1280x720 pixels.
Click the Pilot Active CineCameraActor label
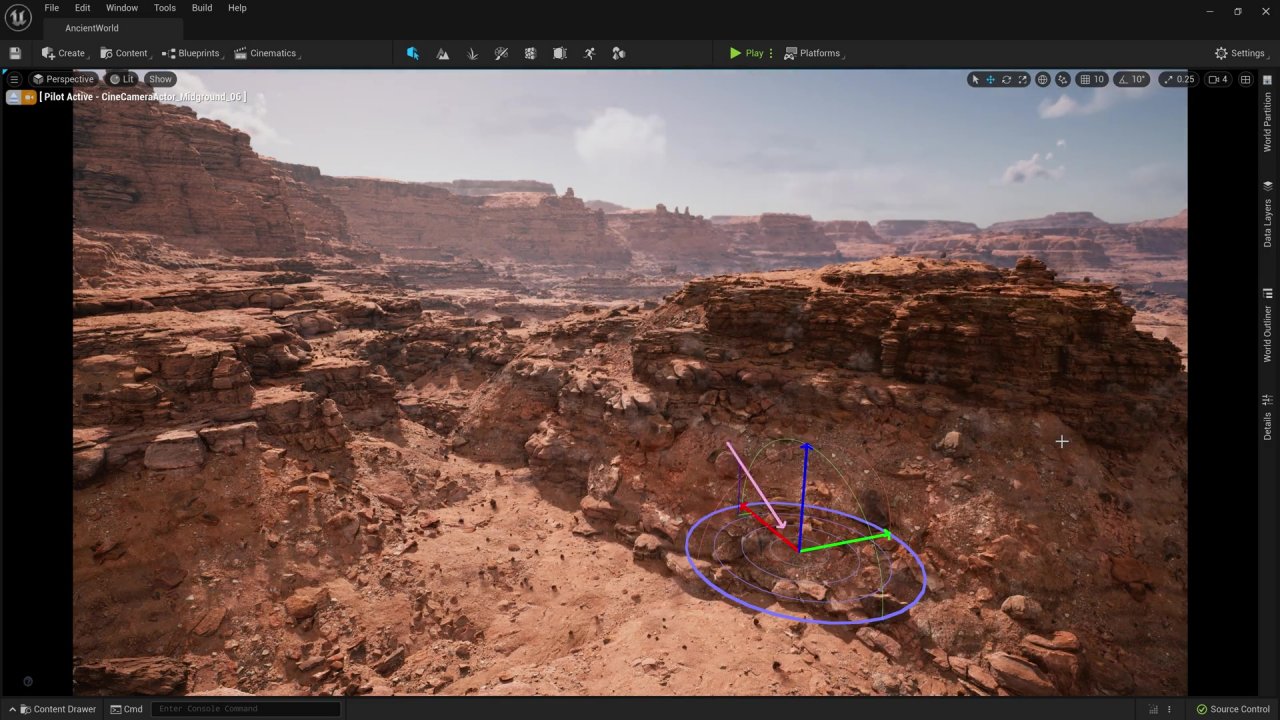click(x=142, y=97)
